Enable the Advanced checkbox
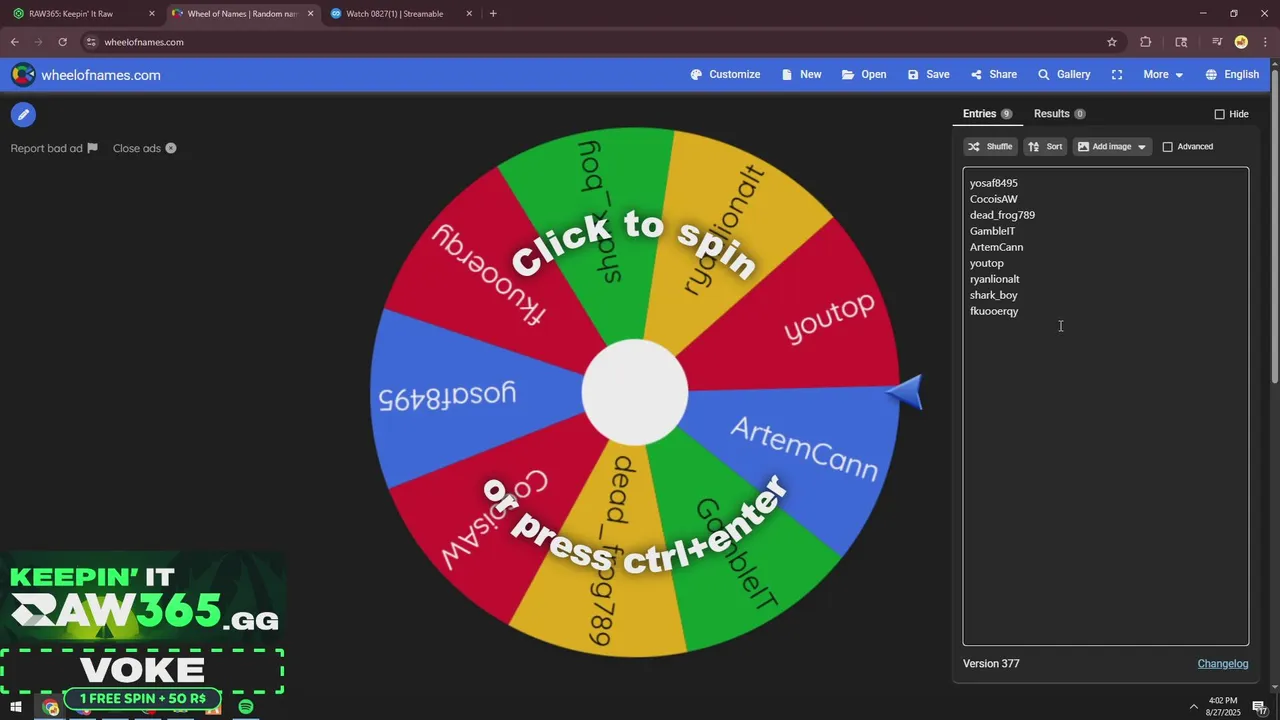Image resolution: width=1280 pixels, height=720 pixels. point(1167,147)
